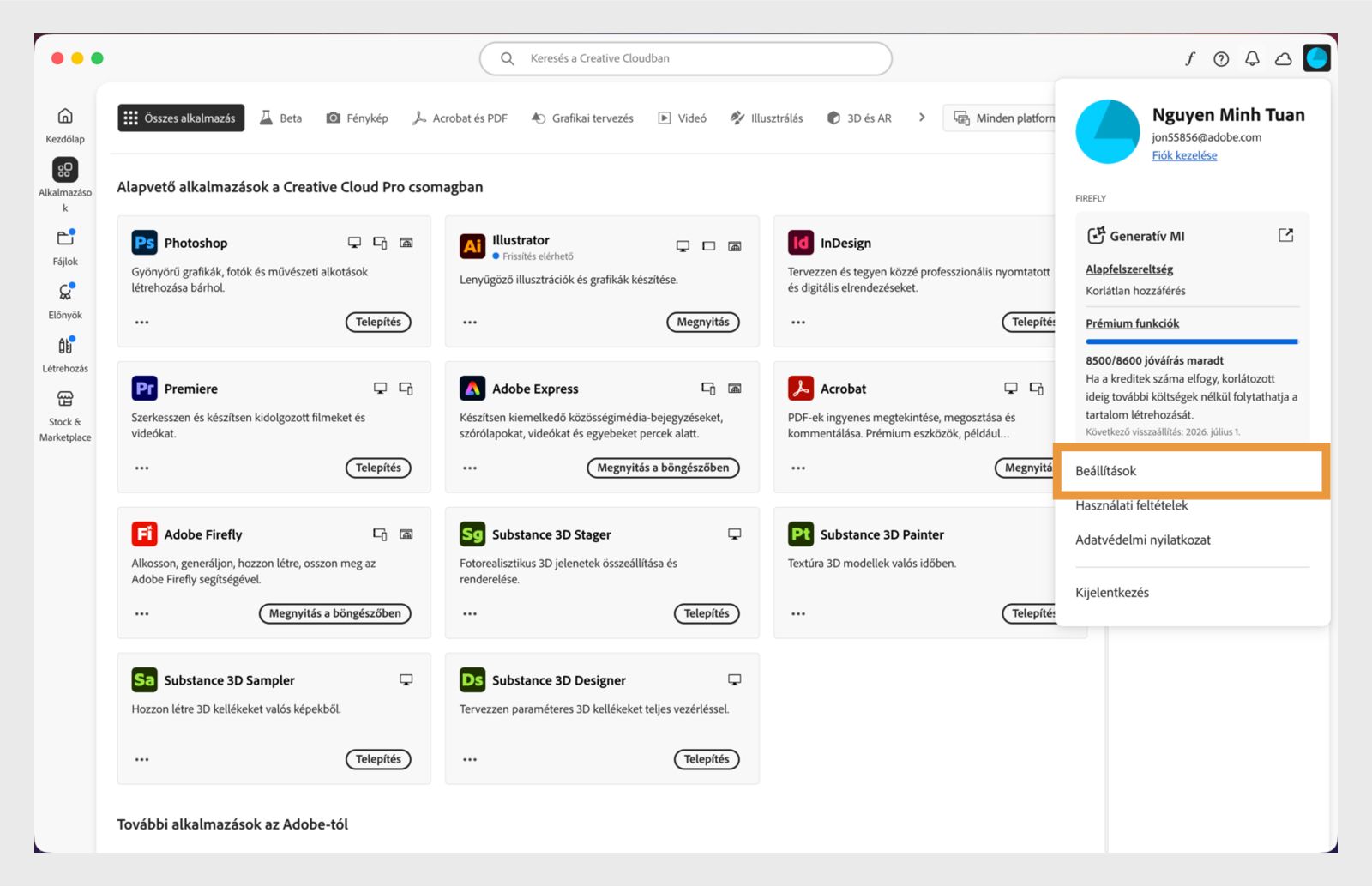This screenshot has height=887, width=1372.
Task: Click the Substance 3D Stager icon
Action: point(472,534)
